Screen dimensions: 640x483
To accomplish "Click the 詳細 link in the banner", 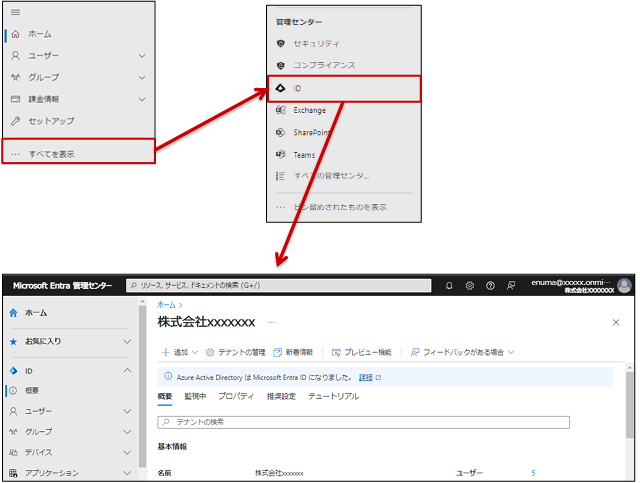I will pyautogui.click(x=366, y=378).
